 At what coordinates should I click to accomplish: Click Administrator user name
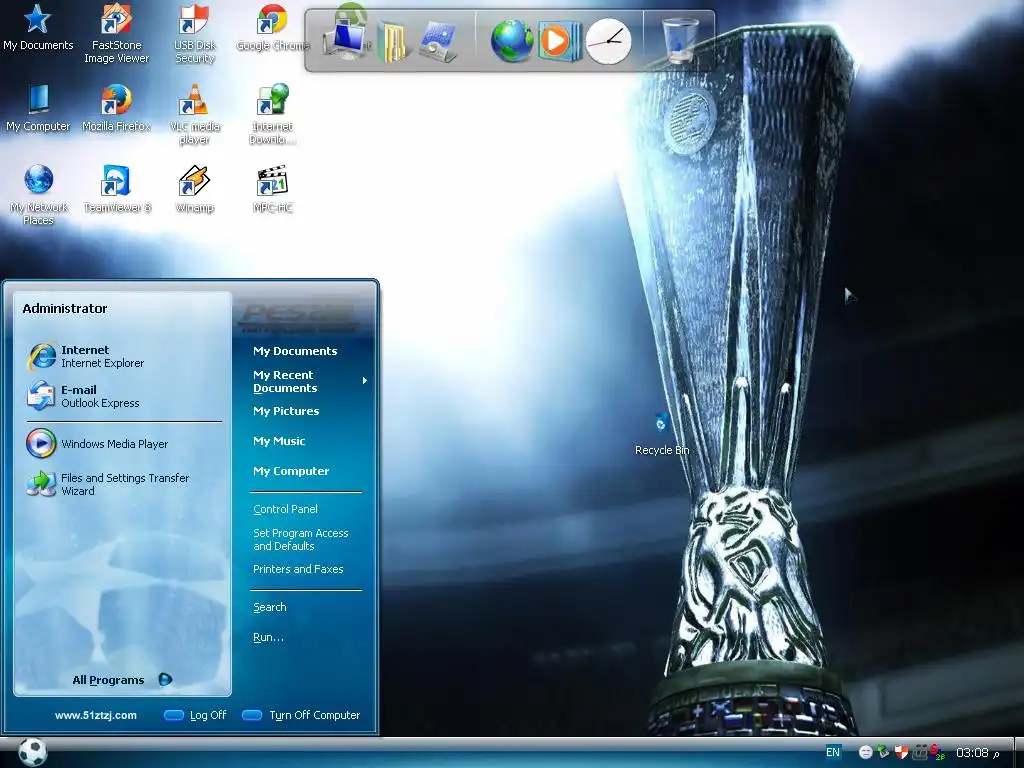65,308
